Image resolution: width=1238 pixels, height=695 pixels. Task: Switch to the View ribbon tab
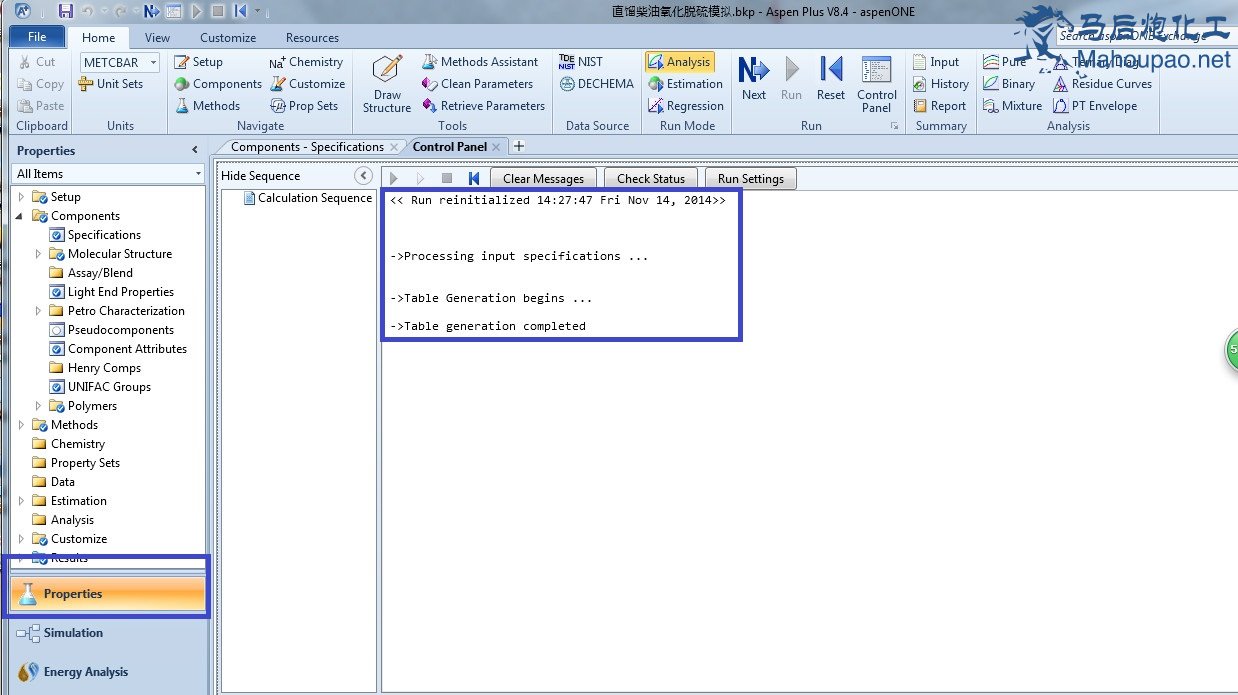(157, 38)
